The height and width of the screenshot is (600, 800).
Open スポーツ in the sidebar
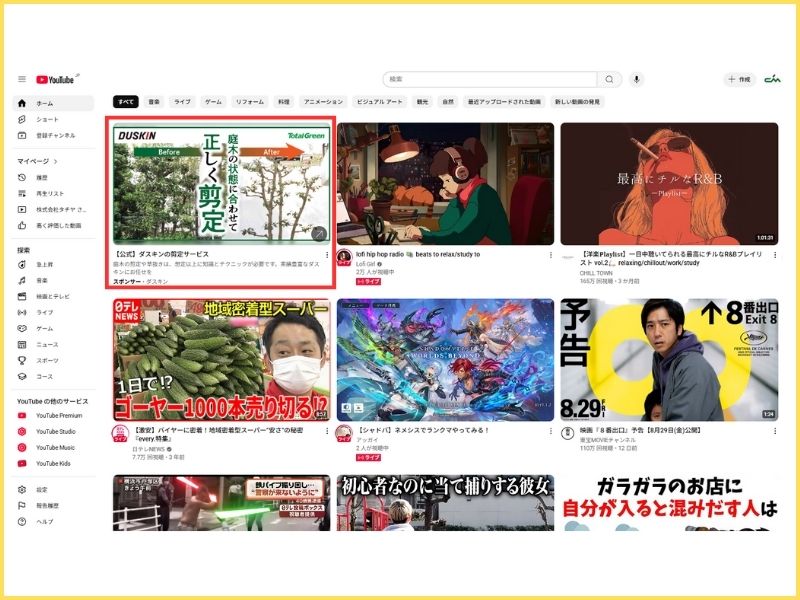coord(53,360)
